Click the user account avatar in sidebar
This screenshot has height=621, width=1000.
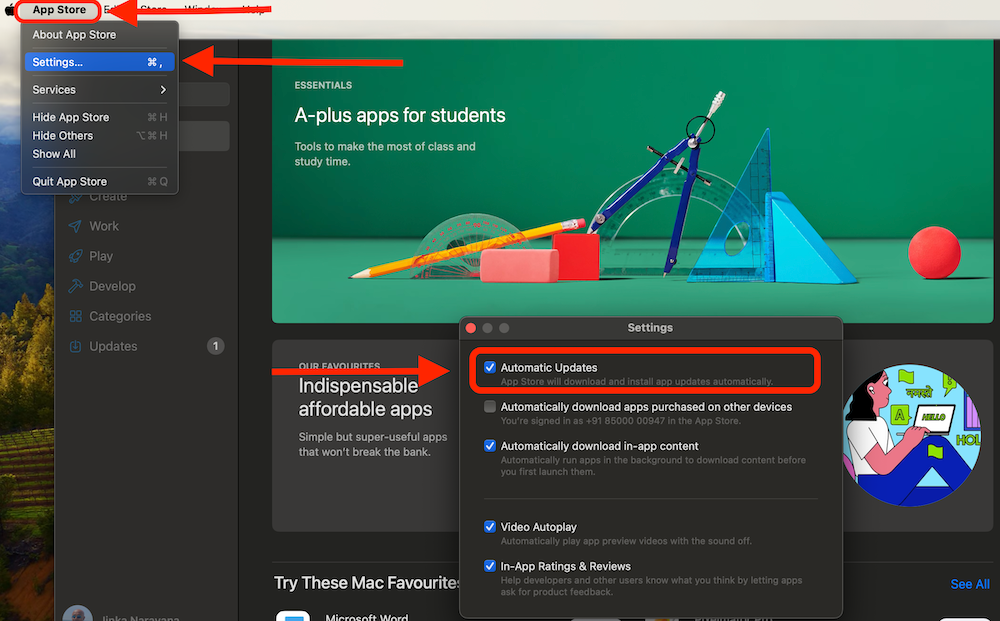(78, 615)
